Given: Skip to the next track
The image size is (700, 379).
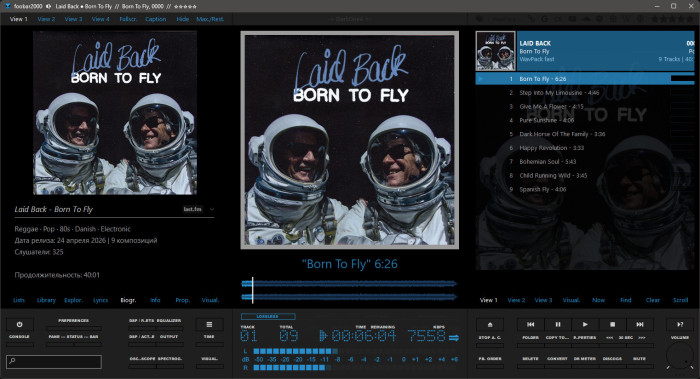Looking at the screenshot, I should 640,325.
